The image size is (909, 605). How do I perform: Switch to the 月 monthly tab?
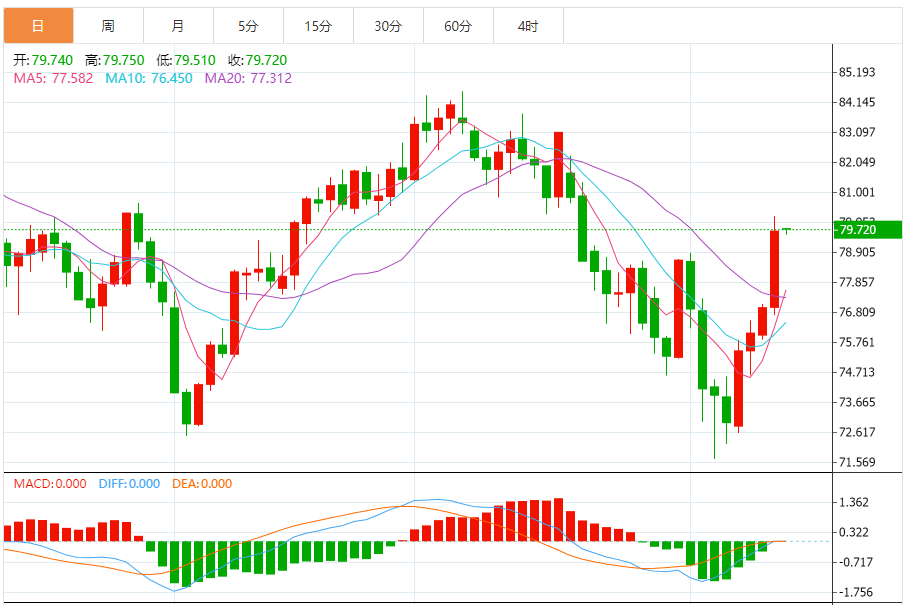[x=179, y=25]
